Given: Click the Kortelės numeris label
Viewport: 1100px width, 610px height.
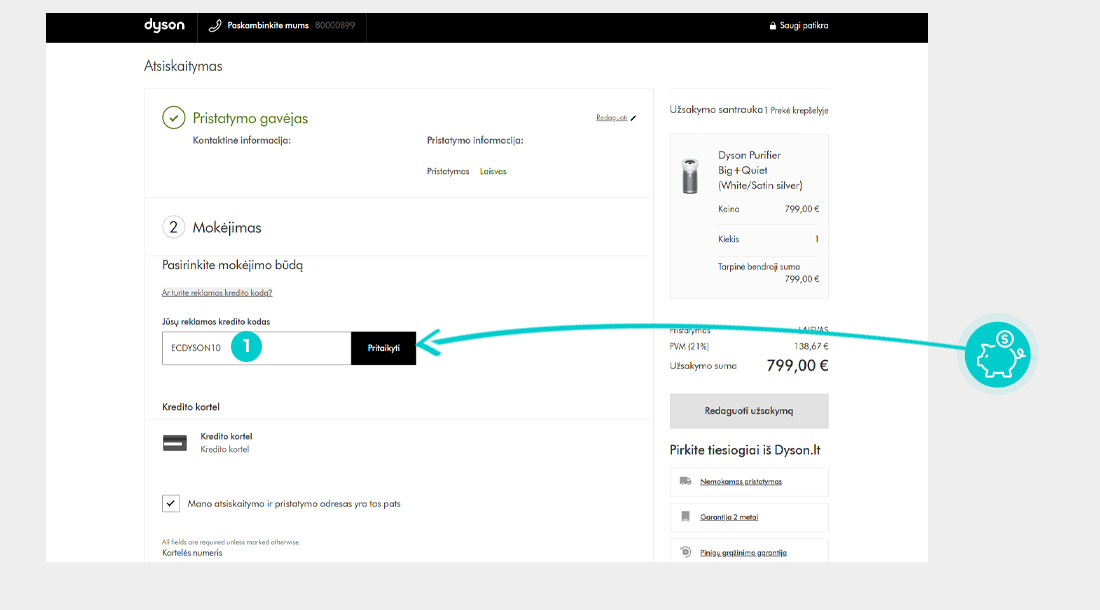Looking at the screenshot, I should pos(192,553).
